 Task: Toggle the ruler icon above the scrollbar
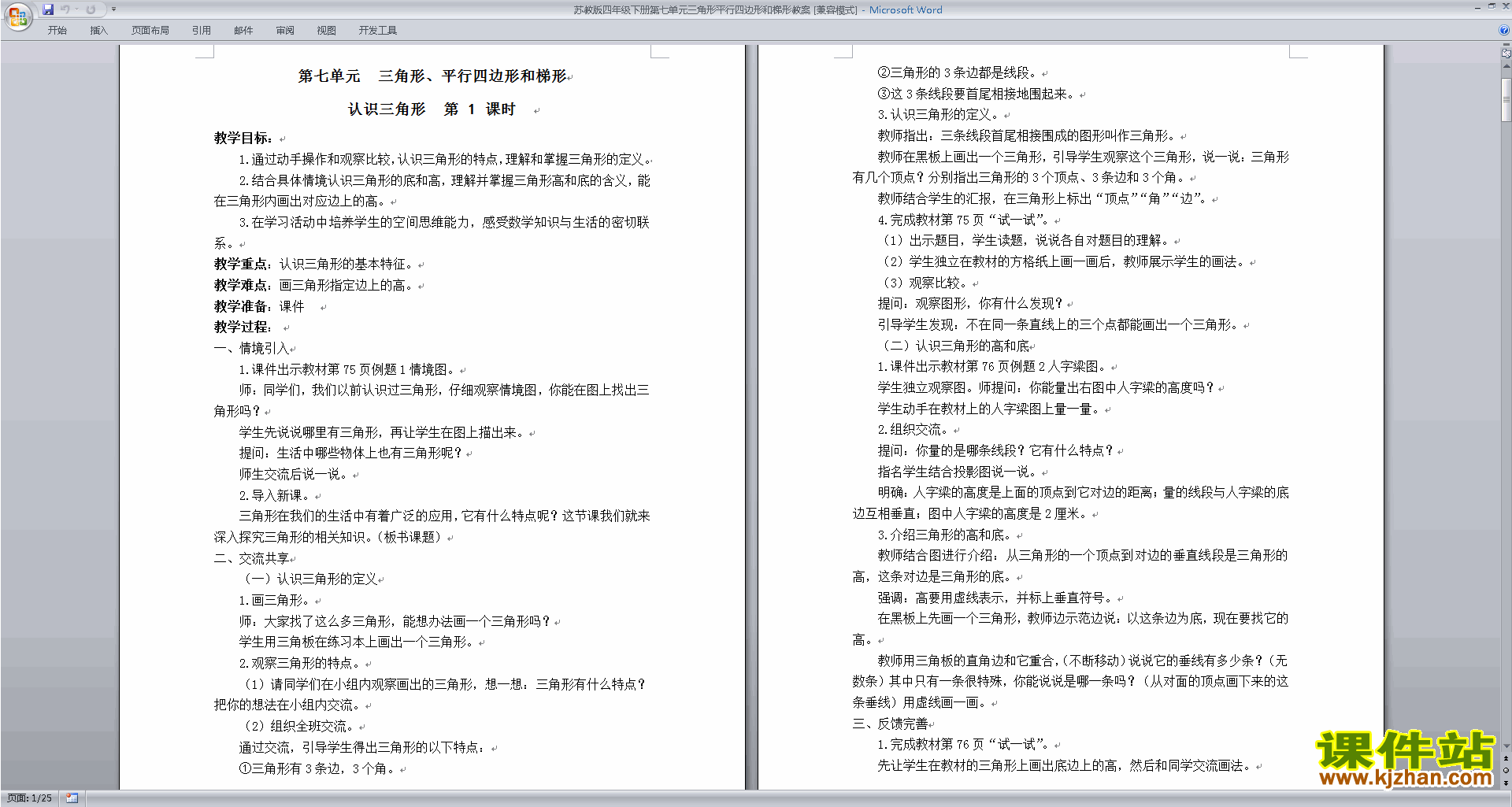pyautogui.click(x=1506, y=54)
